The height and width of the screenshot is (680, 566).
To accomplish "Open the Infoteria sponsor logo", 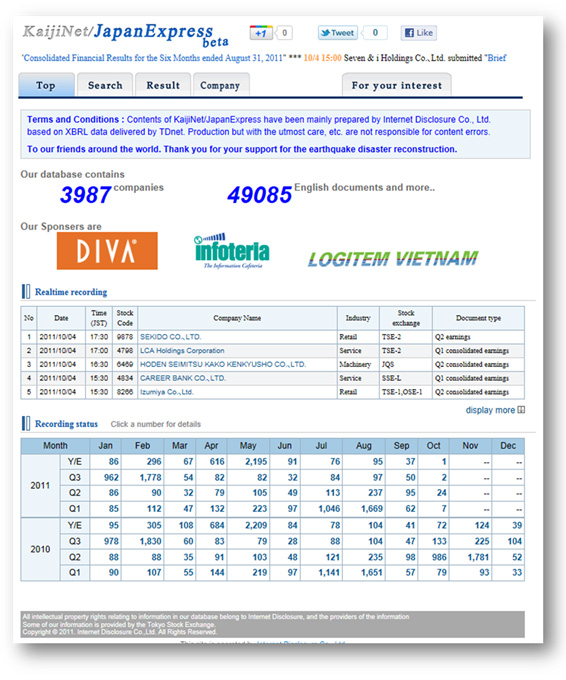I will coord(232,251).
